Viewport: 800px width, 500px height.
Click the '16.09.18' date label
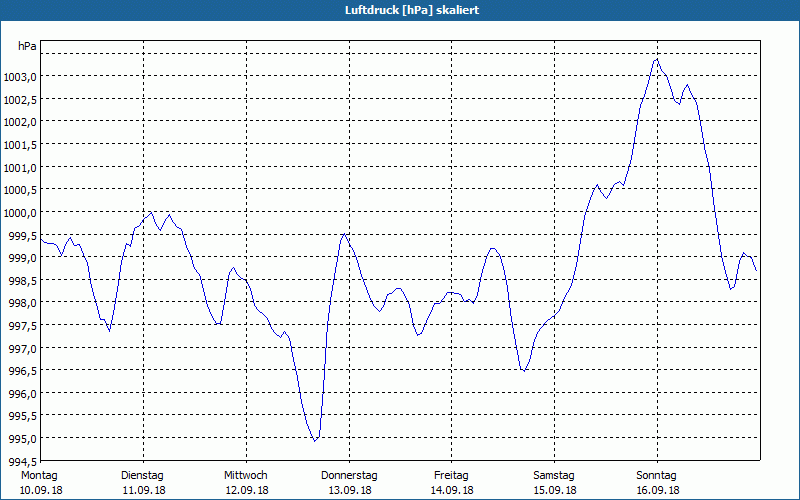click(x=658, y=490)
